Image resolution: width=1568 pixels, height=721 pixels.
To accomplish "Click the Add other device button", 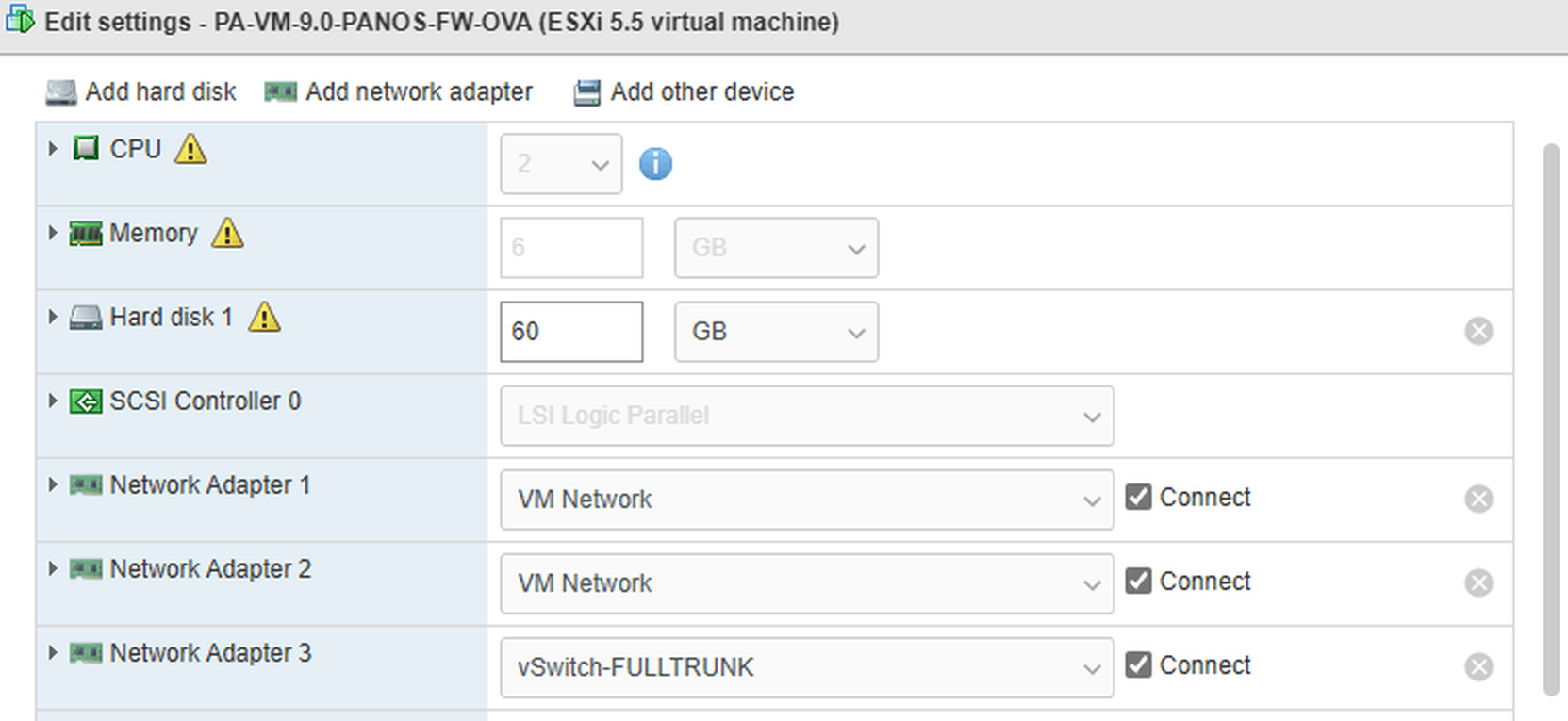I will click(684, 91).
